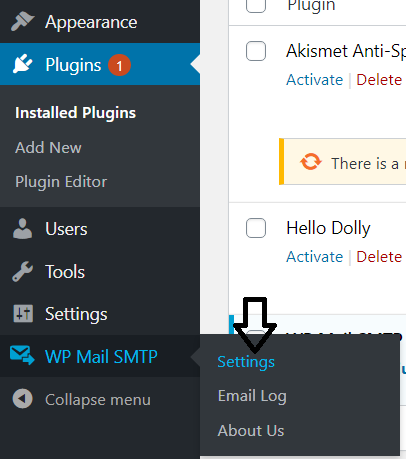Click the Tools wrench icon
This screenshot has height=459, width=406.
(x=22, y=272)
